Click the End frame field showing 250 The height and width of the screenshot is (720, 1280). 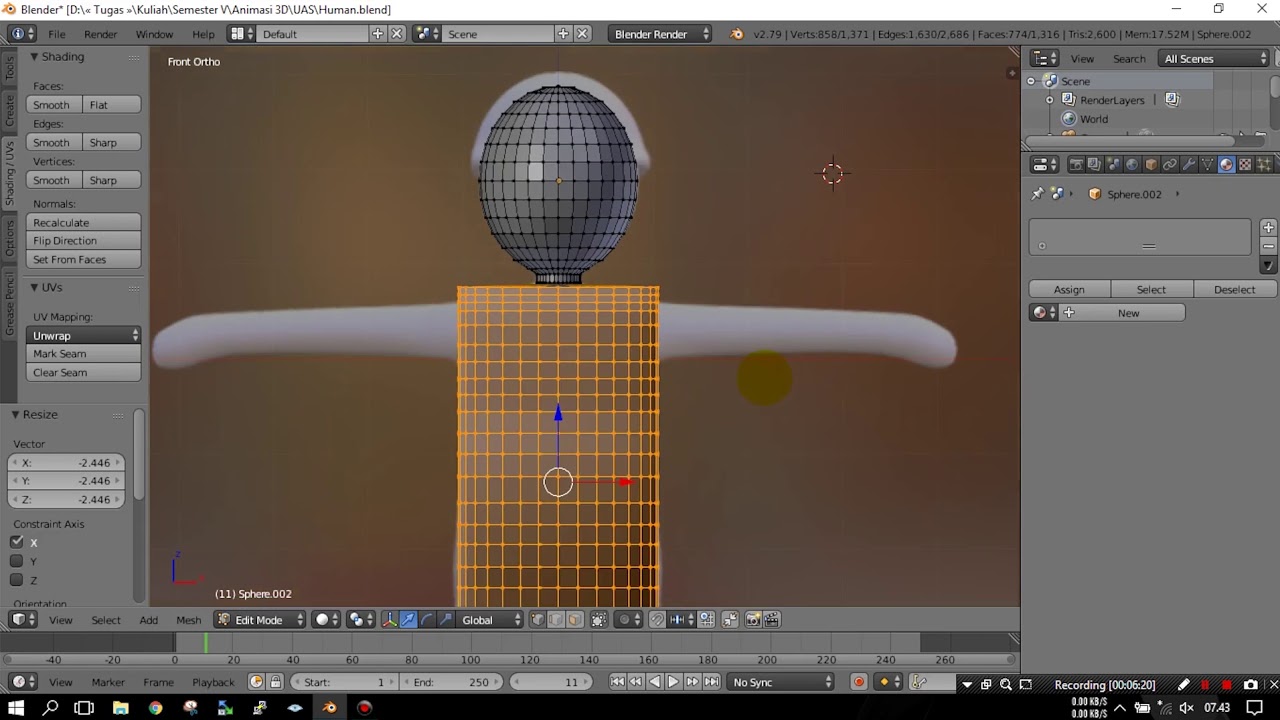(x=451, y=682)
